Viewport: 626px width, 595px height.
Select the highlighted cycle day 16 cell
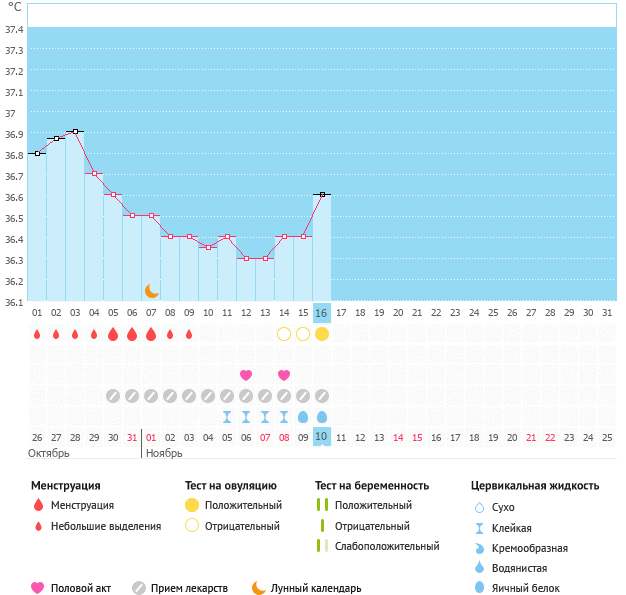(321, 313)
